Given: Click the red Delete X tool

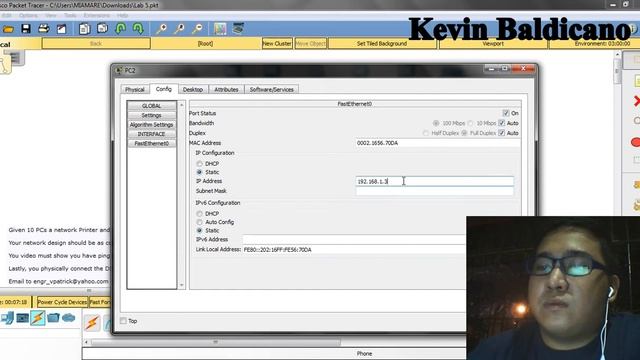Looking at the screenshot, I should pyautogui.click(x=636, y=101).
